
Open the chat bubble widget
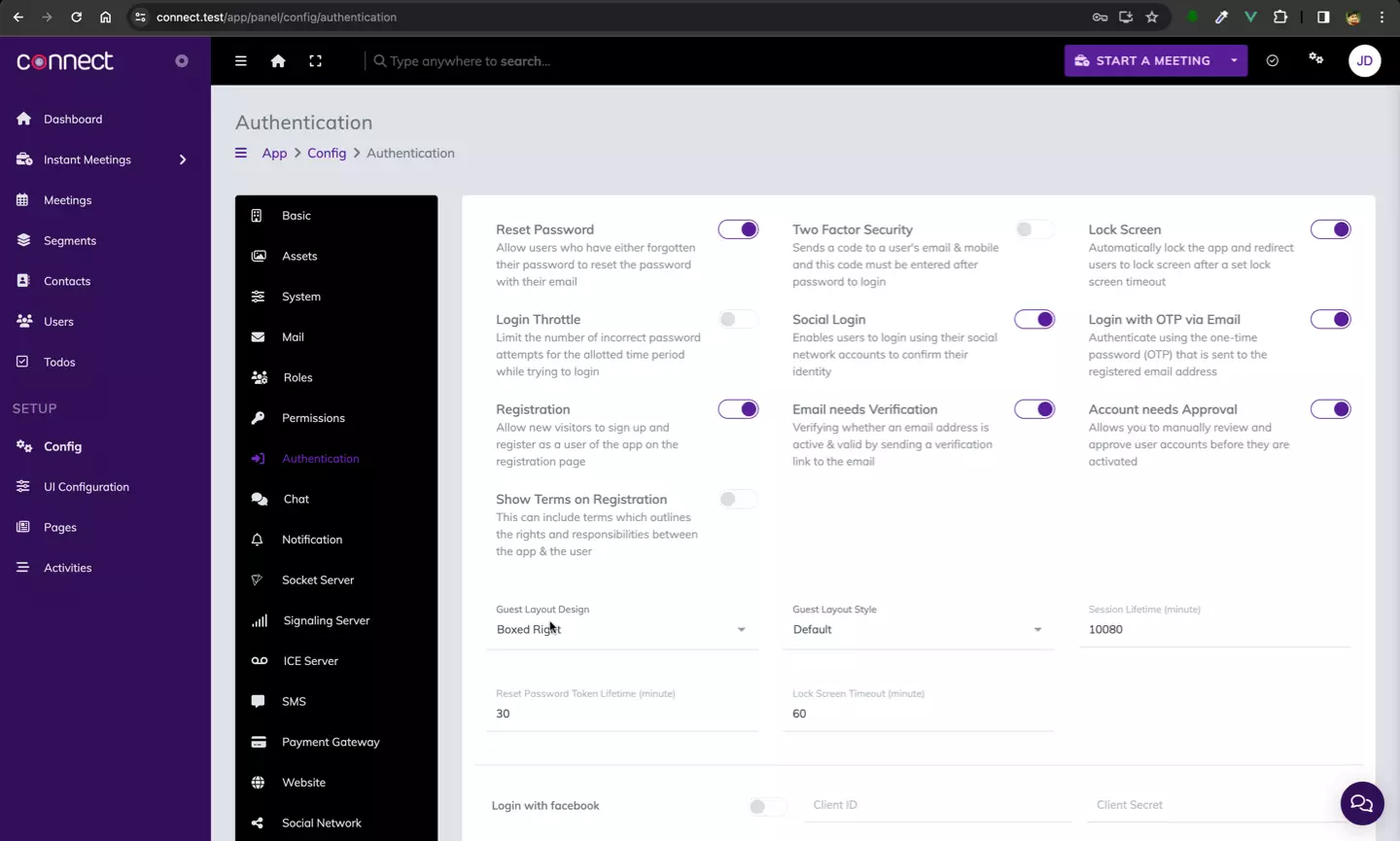(x=1361, y=803)
